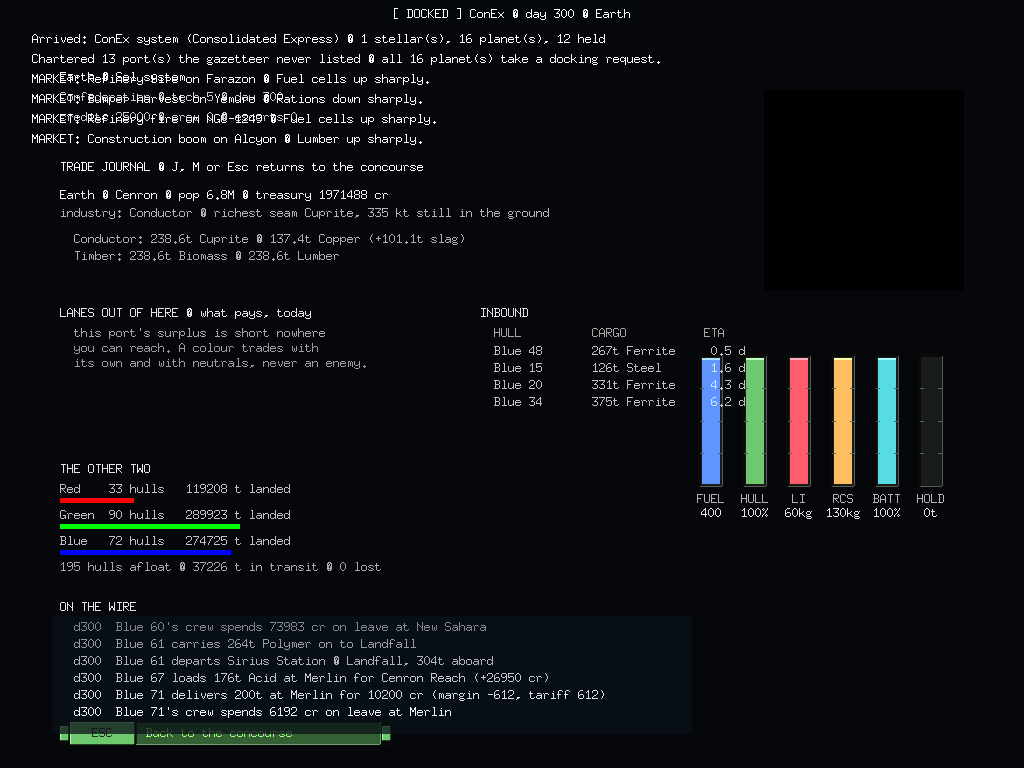Click the 'TRADE JOURNAL' heading
This screenshot has height=768, width=1024.
pyautogui.click(x=105, y=167)
